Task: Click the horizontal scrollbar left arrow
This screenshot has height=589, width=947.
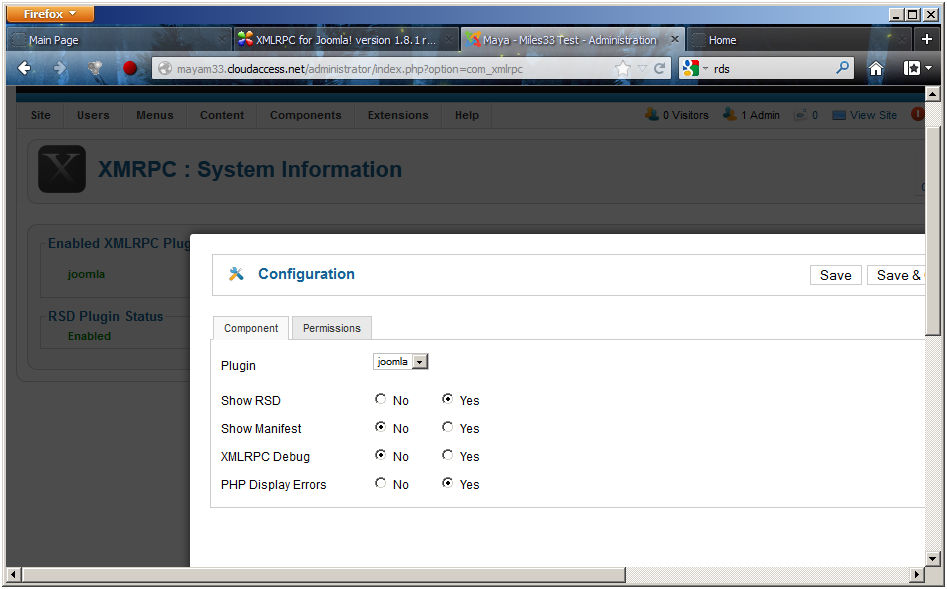Action: click(14, 574)
